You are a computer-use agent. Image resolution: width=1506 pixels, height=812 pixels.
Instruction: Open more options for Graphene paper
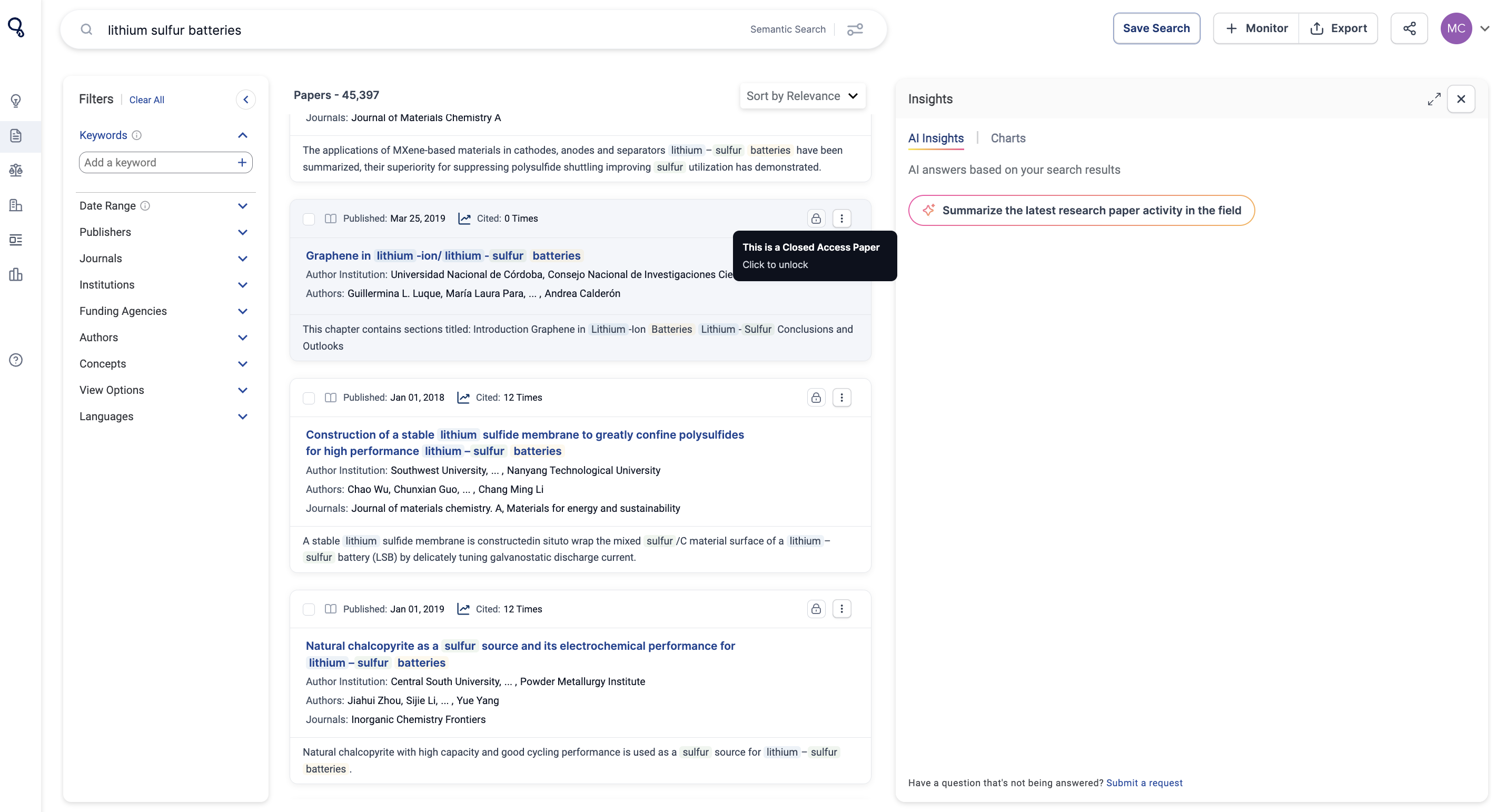click(x=842, y=219)
